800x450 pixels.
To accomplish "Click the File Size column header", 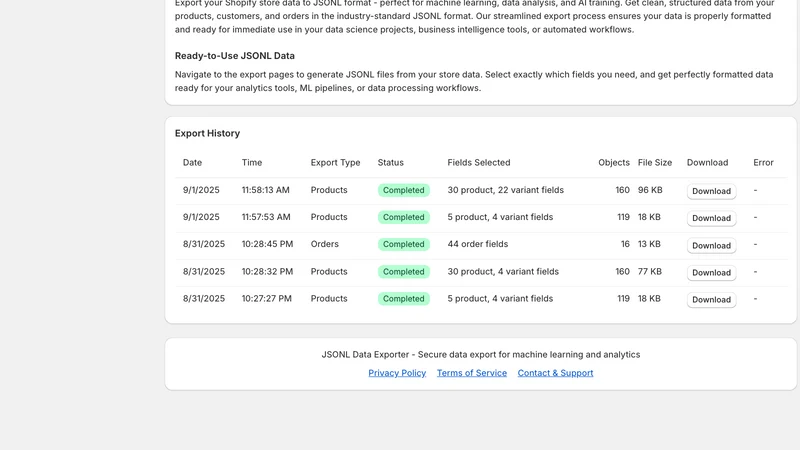I will tap(655, 162).
